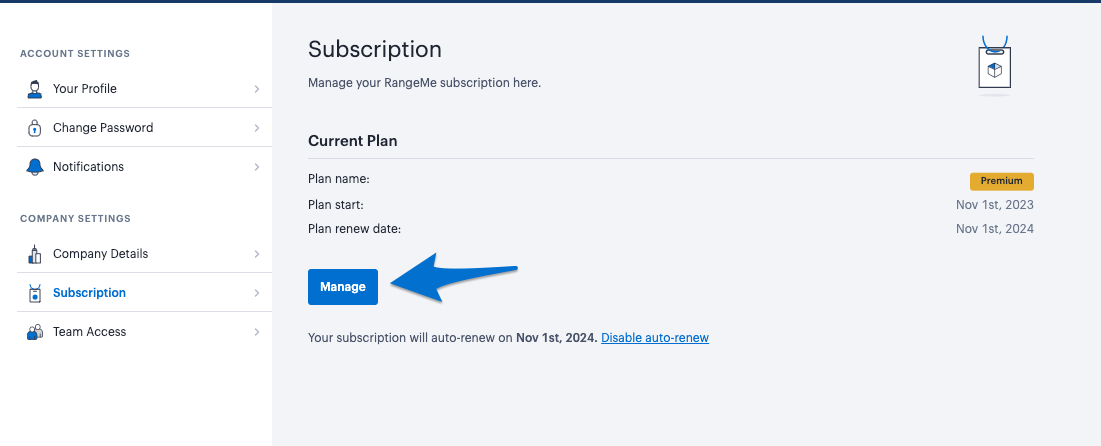Go to Change Password settings
This screenshot has height=446, width=1101.
click(144, 128)
